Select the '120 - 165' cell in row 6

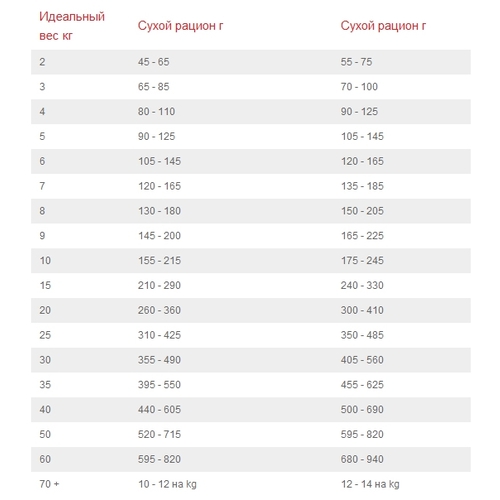coord(362,161)
